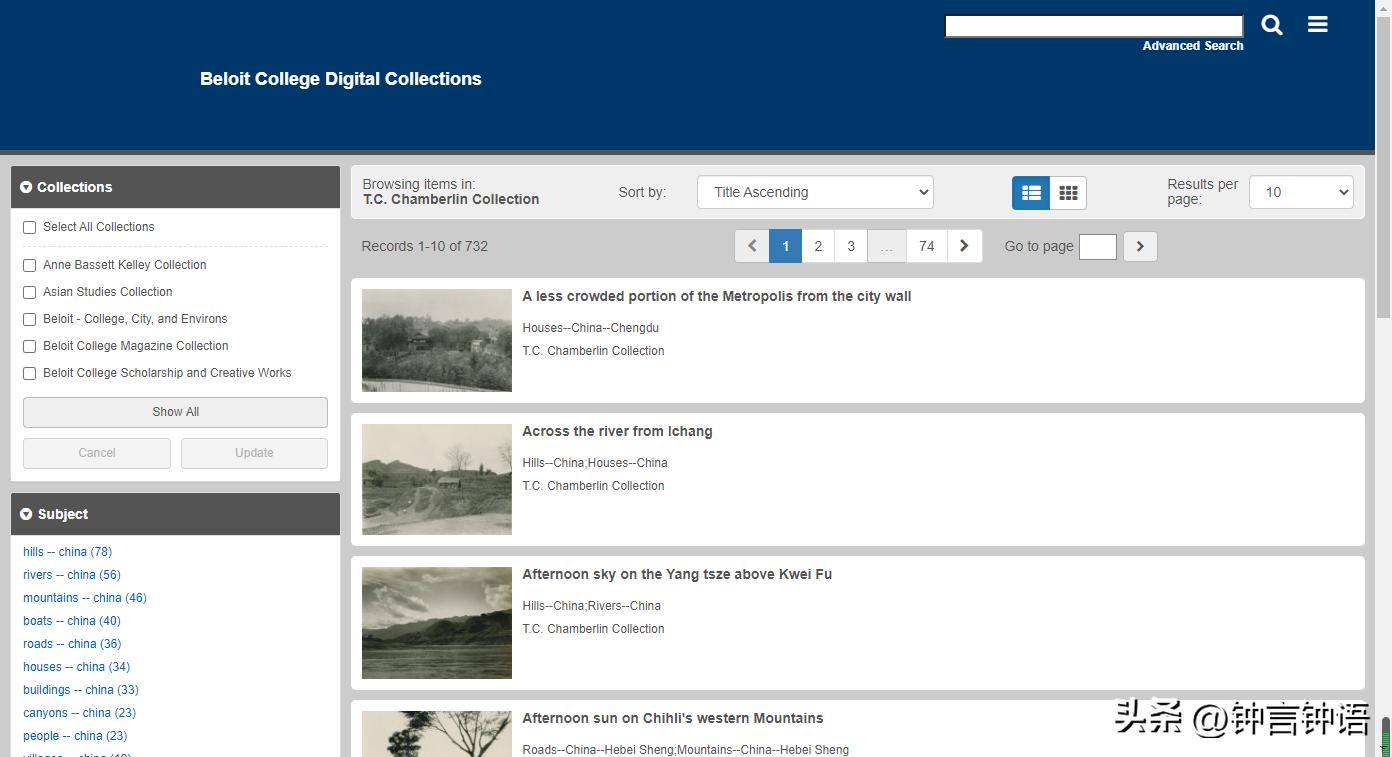Go to results page 3
The image size is (1392, 757).
(851, 246)
